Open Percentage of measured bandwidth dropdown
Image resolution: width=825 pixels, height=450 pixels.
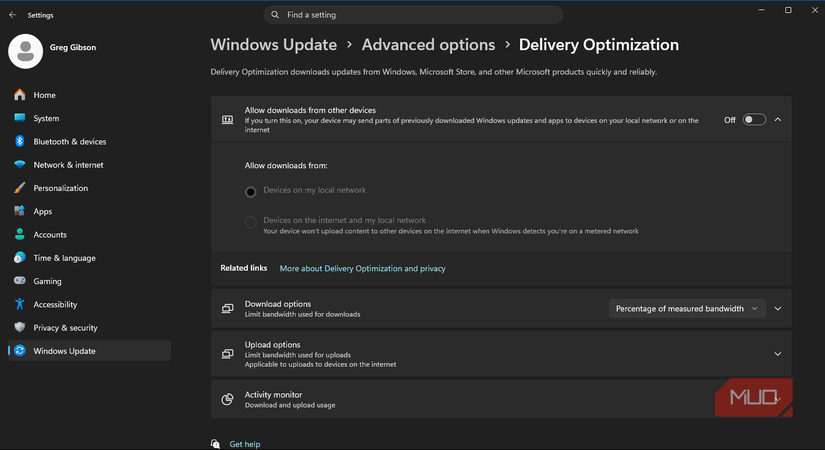click(687, 308)
